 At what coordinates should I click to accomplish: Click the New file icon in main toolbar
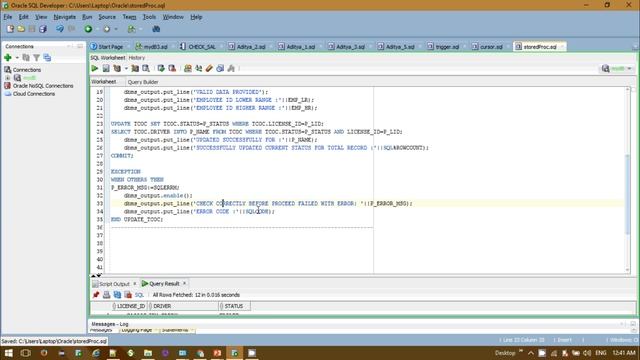[x=10, y=29]
